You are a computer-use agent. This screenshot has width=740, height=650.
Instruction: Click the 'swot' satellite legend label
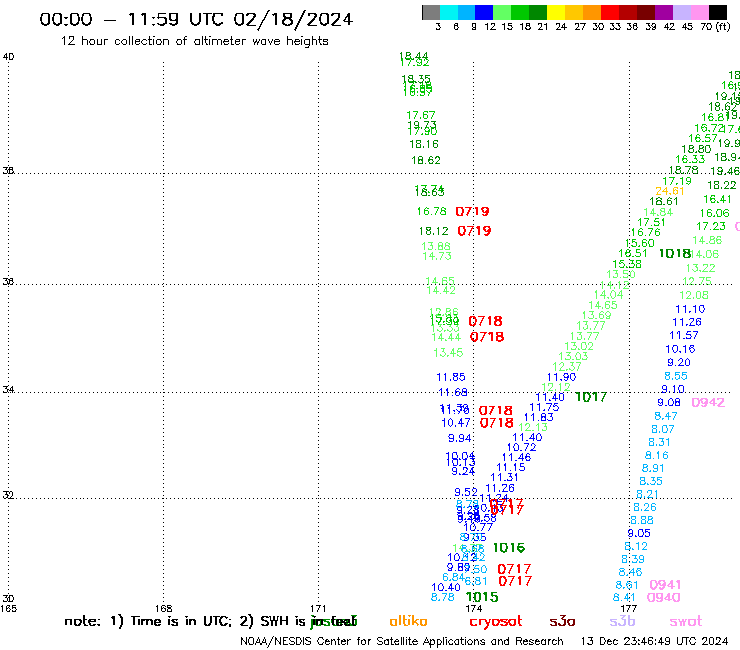click(686, 621)
